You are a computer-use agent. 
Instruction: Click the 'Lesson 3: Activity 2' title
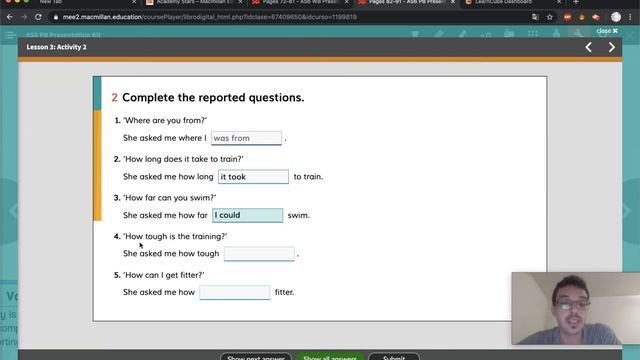click(x=56, y=47)
